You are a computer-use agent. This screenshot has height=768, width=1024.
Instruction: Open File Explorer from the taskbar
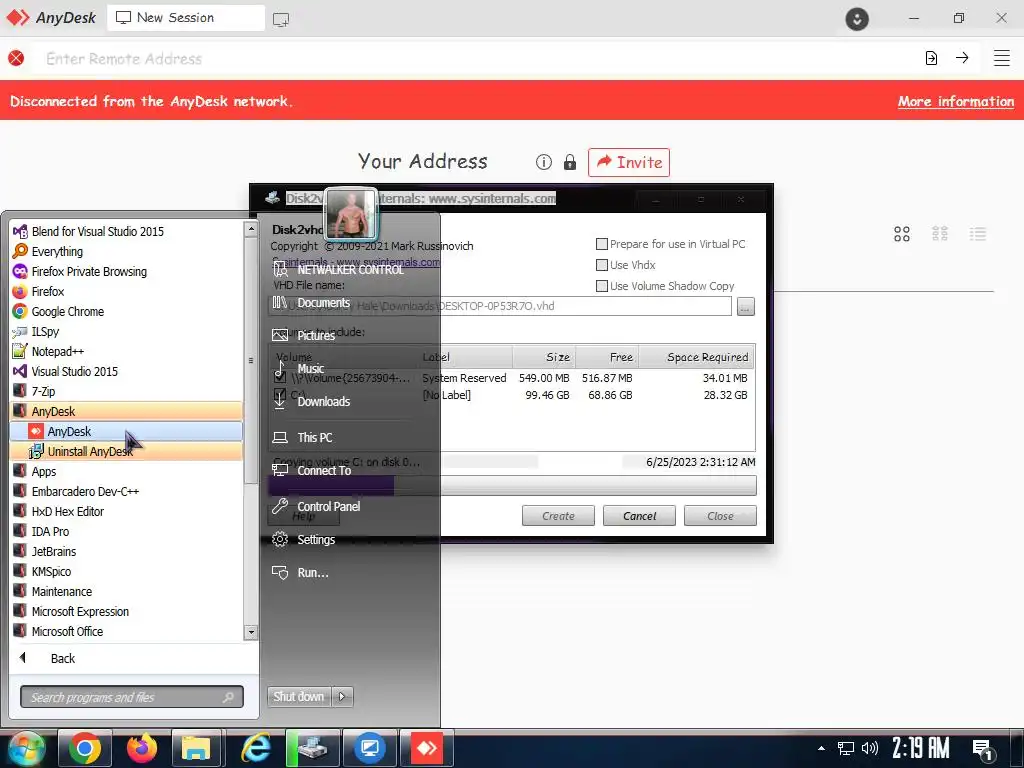pos(196,748)
